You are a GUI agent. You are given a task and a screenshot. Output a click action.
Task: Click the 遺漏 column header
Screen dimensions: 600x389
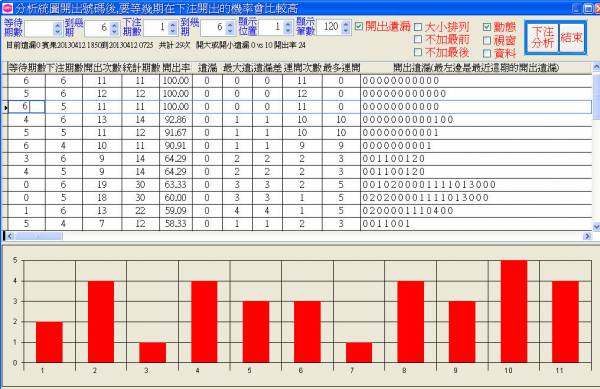(x=207, y=68)
